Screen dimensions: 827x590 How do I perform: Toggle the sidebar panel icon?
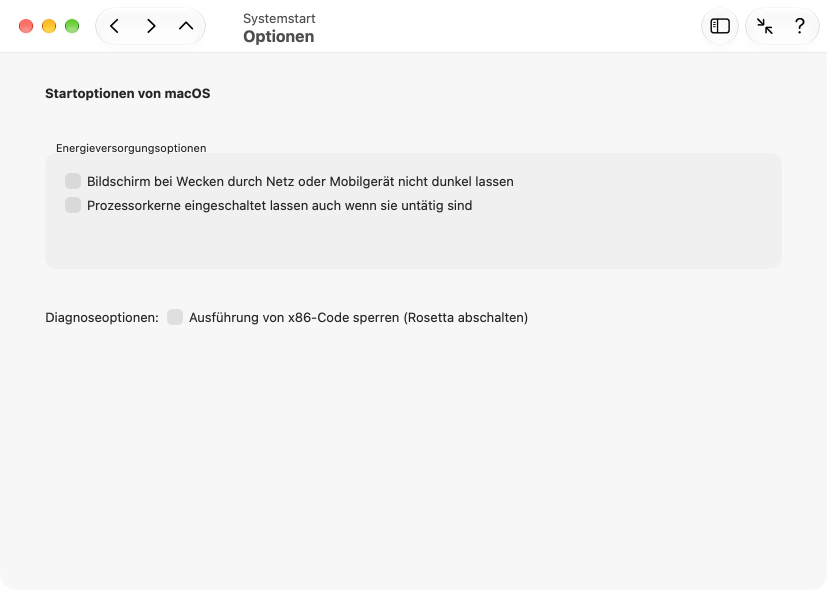click(720, 26)
